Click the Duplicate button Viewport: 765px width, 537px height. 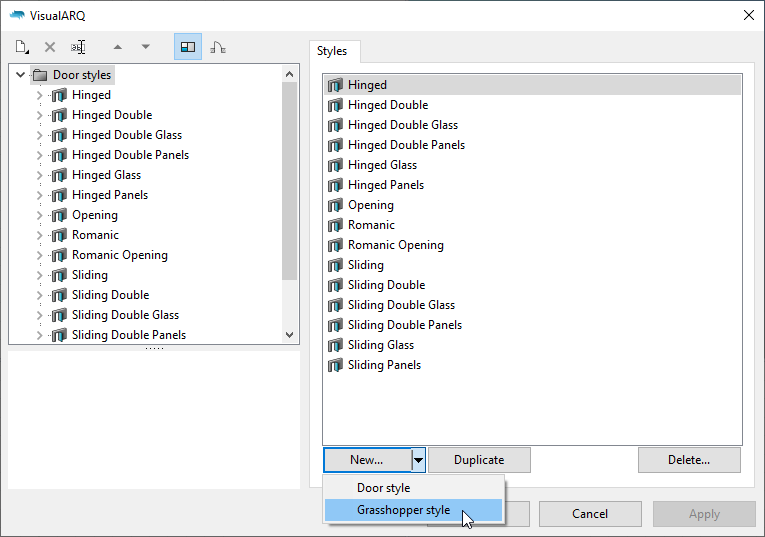pyautogui.click(x=479, y=460)
